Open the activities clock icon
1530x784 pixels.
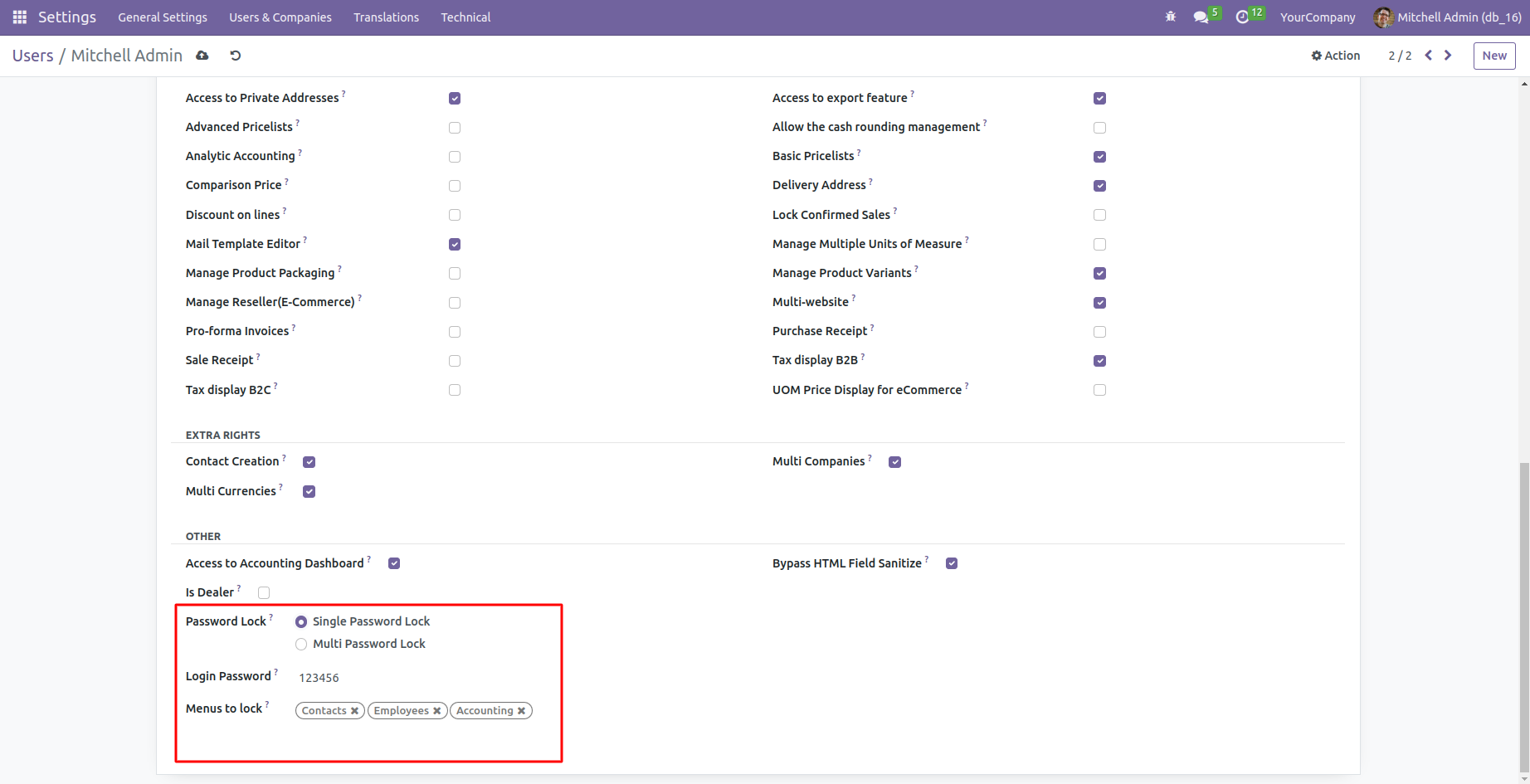[1242, 17]
